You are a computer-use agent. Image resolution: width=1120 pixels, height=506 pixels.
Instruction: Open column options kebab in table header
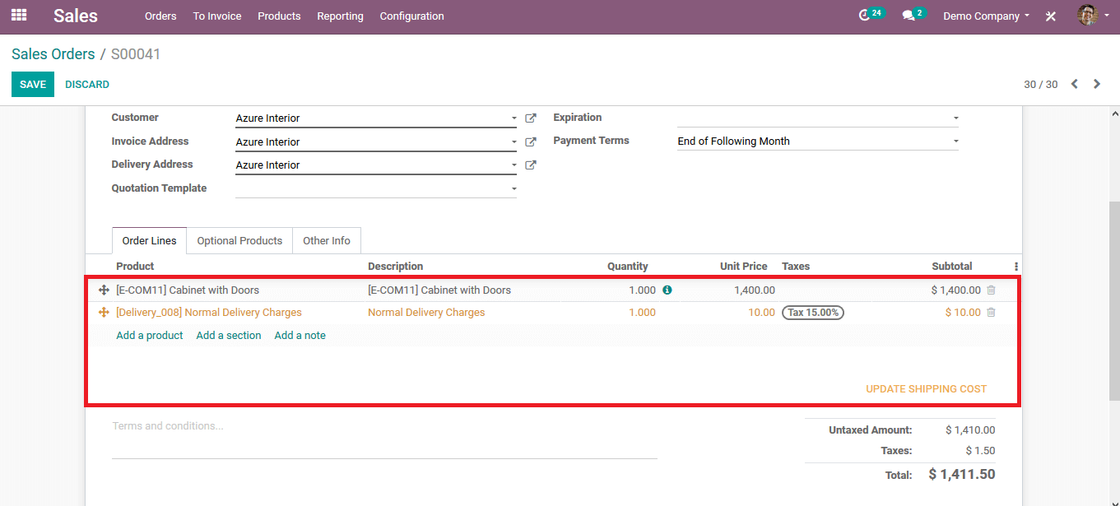pyautogui.click(x=1016, y=266)
